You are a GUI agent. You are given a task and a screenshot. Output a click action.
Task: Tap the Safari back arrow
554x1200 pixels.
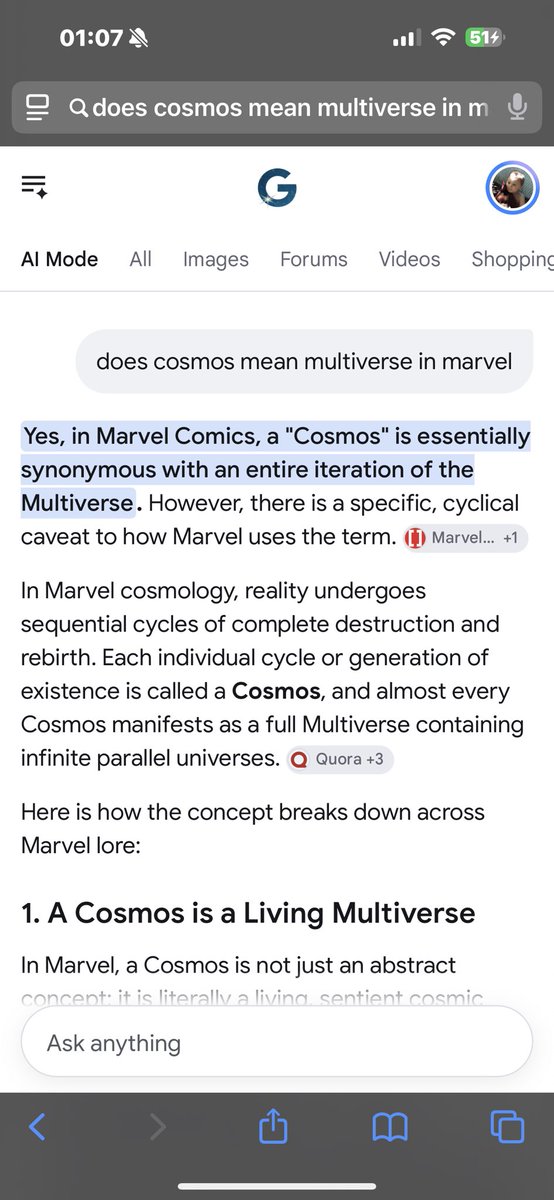coord(37,1128)
